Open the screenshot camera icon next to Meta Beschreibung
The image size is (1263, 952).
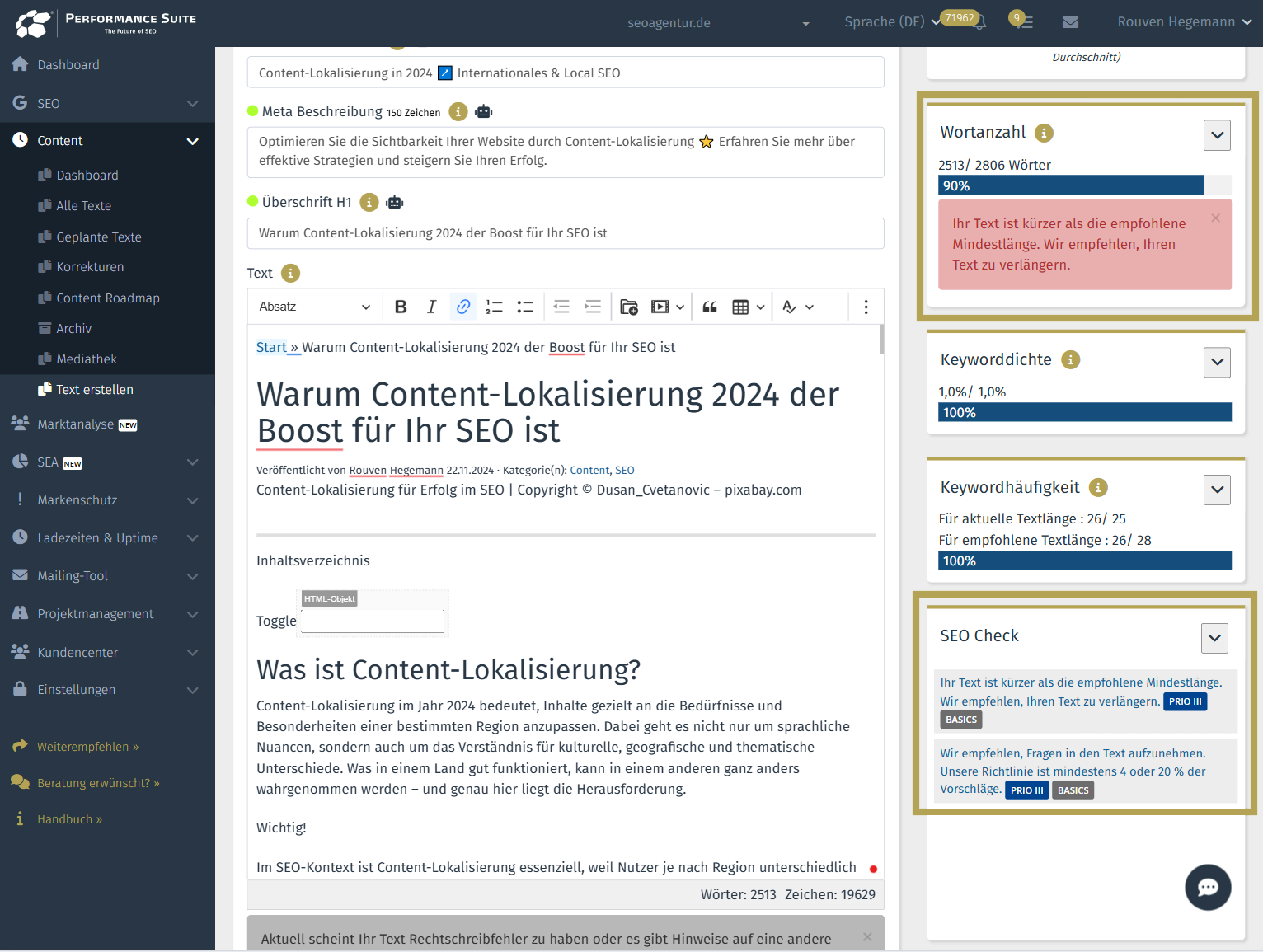(x=484, y=111)
